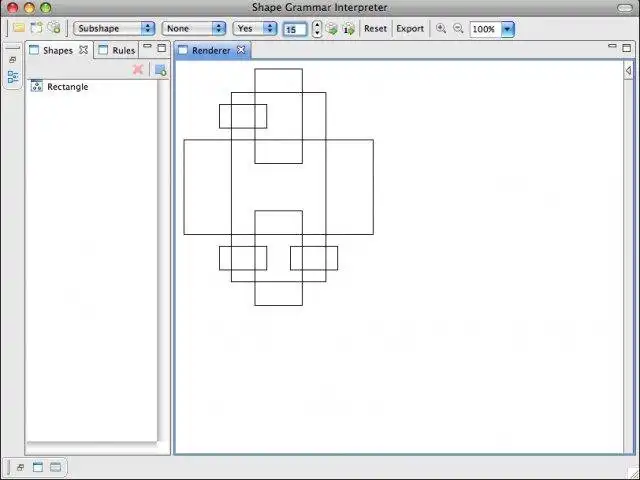Click the zoom out magnifier icon

point(458,29)
